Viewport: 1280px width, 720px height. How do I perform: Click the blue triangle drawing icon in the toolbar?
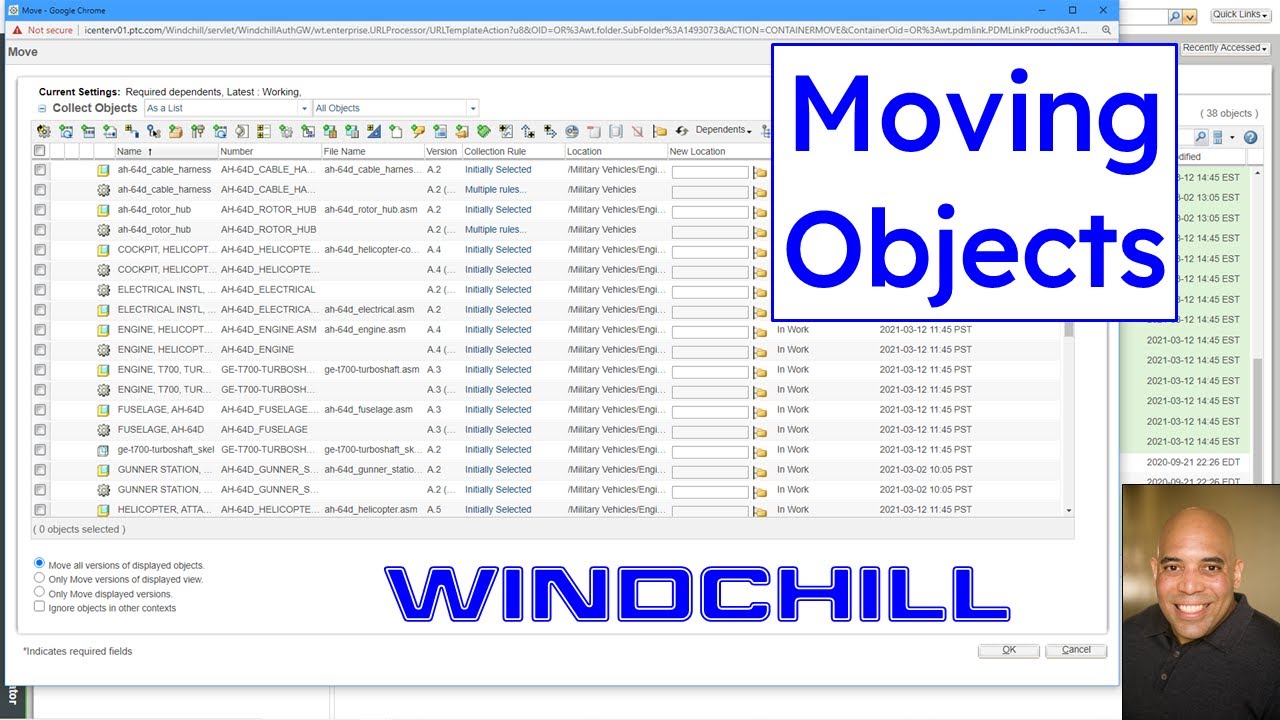point(374,131)
